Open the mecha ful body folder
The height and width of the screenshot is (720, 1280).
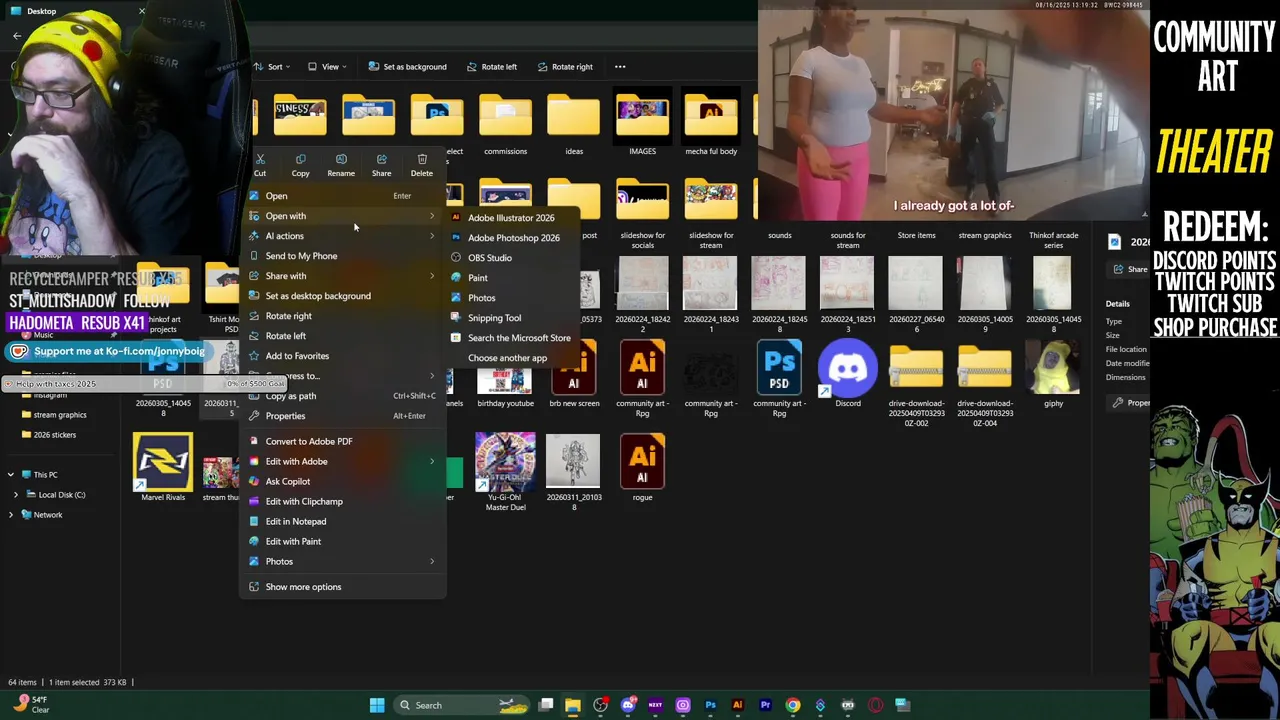click(711, 124)
